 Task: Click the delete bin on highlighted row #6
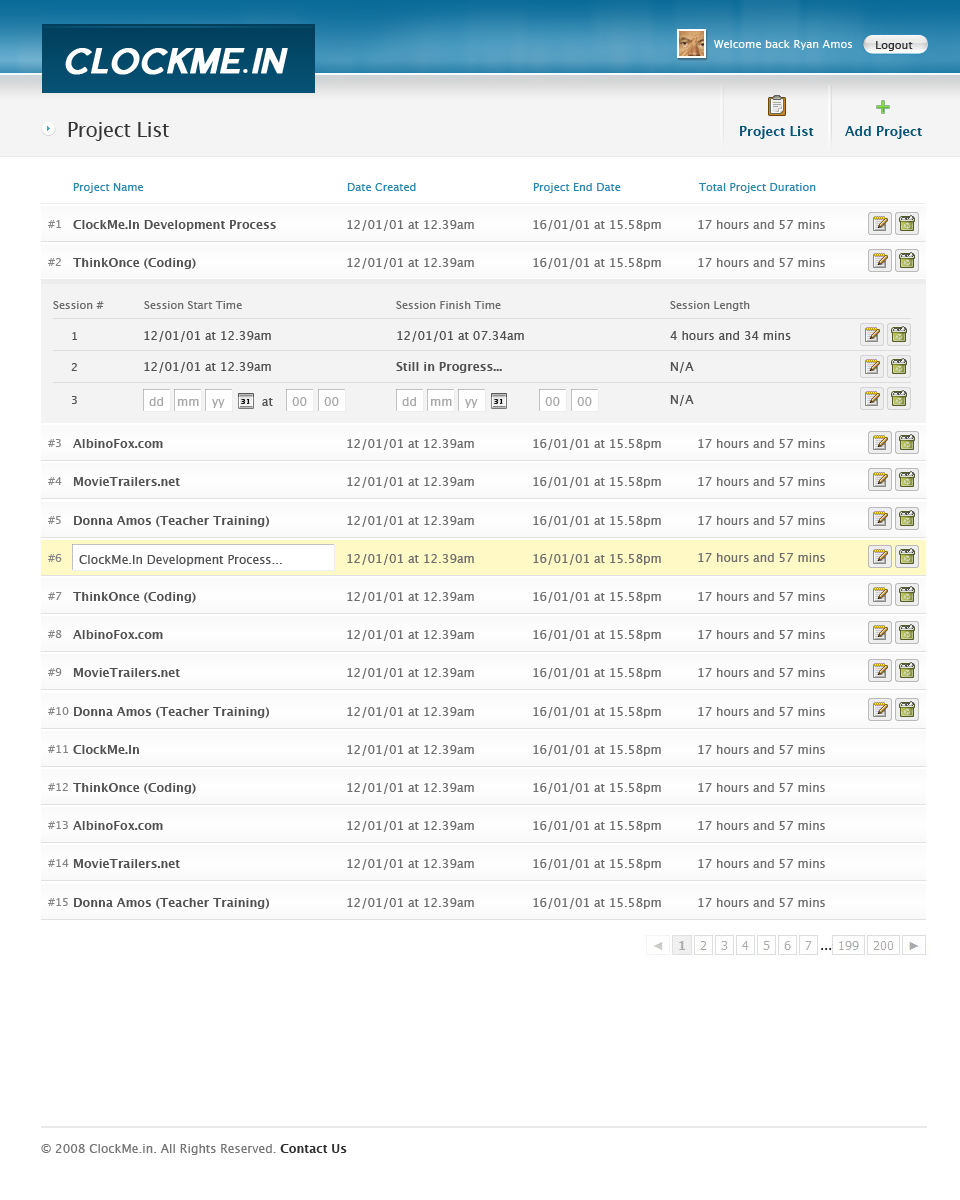tap(907, 557)
